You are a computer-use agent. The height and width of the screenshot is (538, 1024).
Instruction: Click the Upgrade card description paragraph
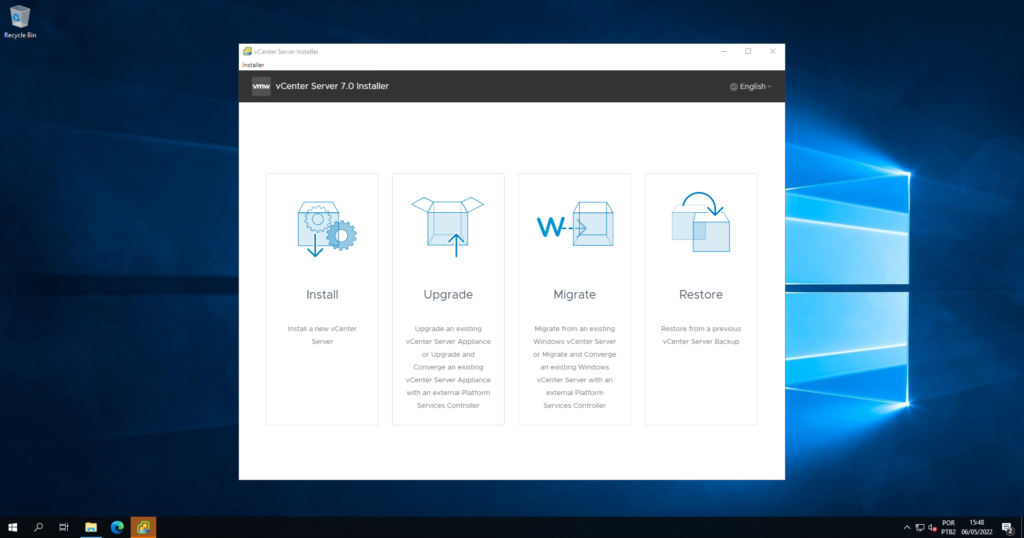448,367
